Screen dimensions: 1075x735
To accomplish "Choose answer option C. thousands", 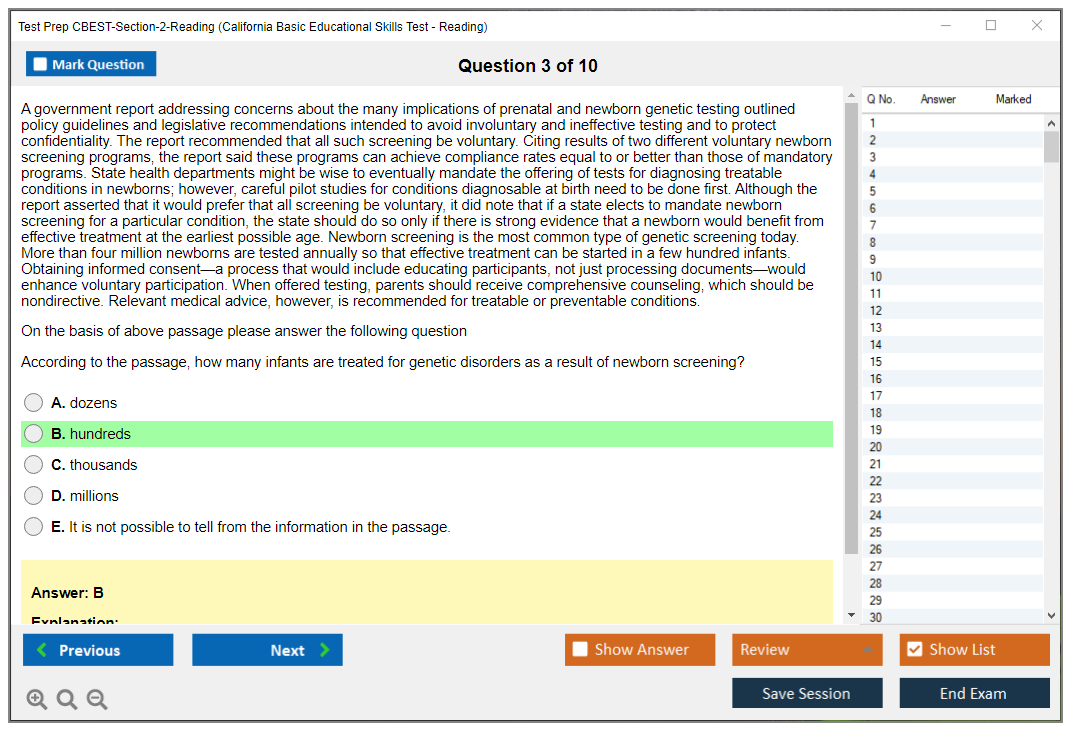I will (x=34, y=465).
